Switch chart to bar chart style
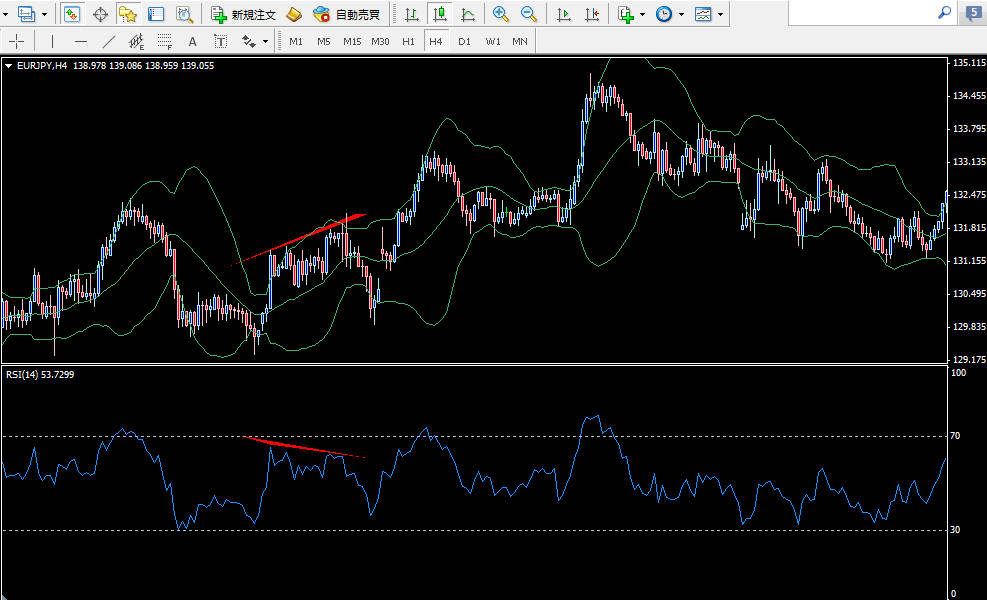The image size is (987, 600). pyautogui.click(x=412, y=14)
